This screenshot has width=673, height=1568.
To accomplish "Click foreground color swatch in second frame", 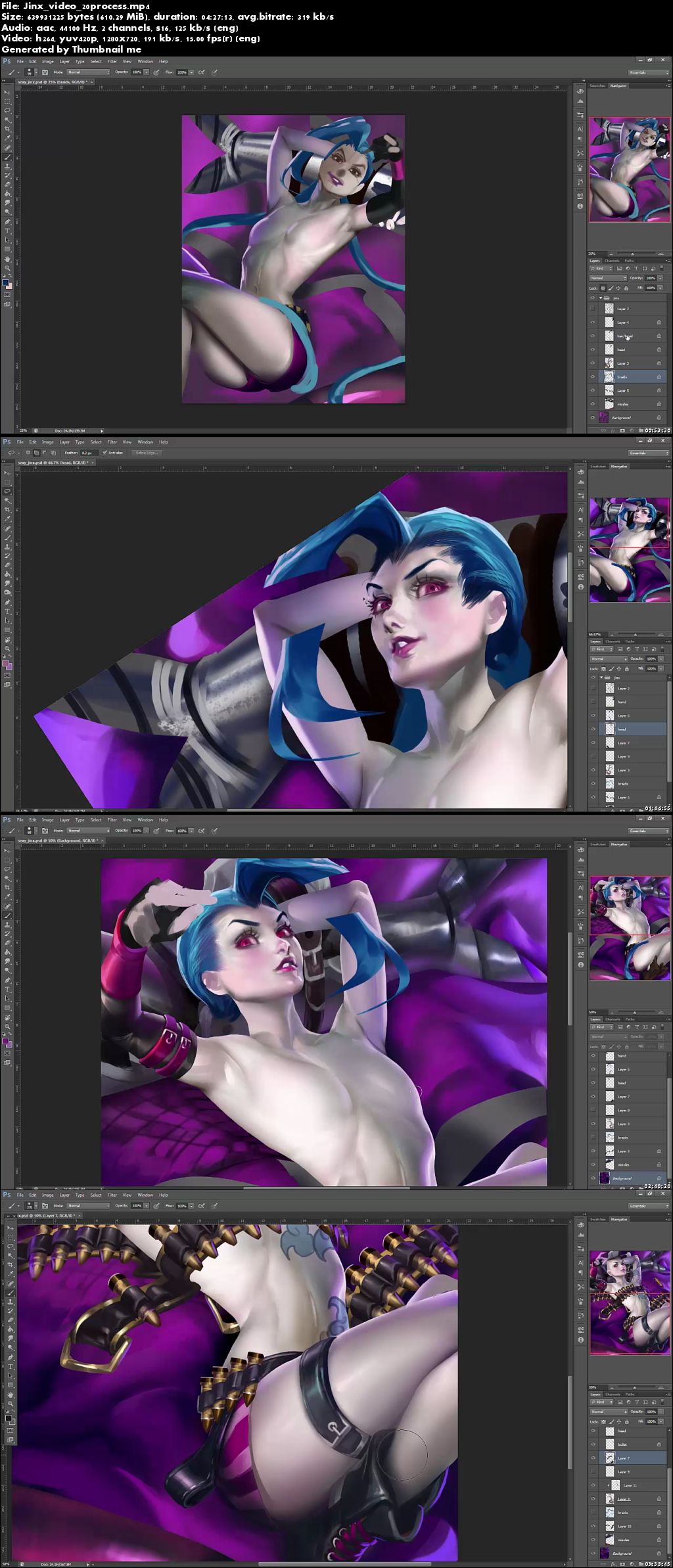I will point(5,664).
